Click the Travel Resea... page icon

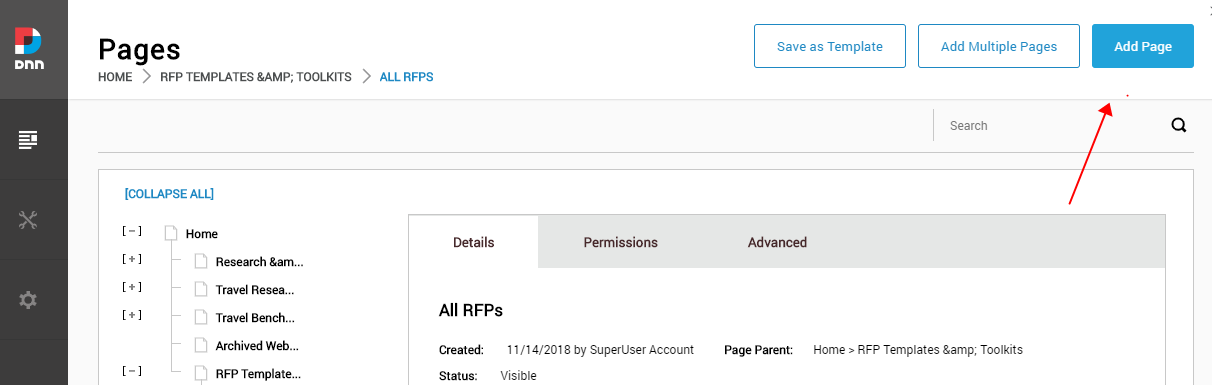[201, 290]
